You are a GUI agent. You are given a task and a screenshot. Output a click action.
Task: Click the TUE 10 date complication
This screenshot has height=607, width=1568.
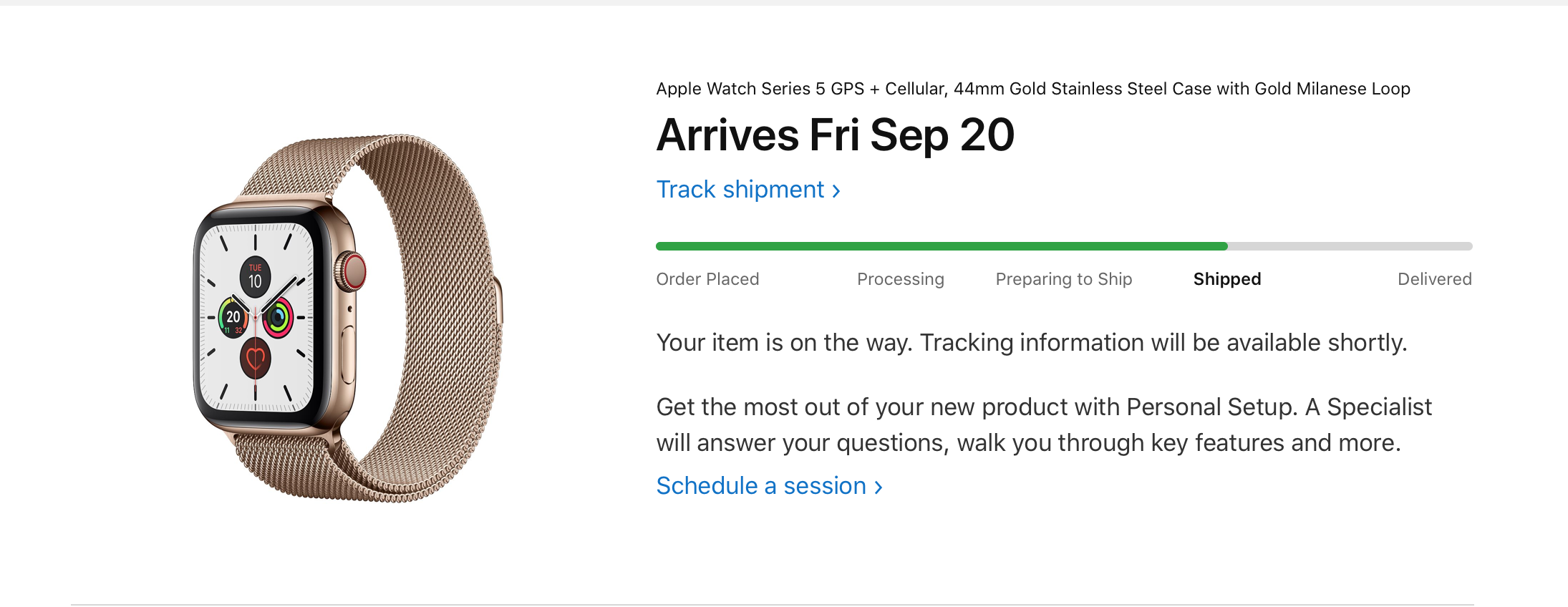(x=255, y=276)
